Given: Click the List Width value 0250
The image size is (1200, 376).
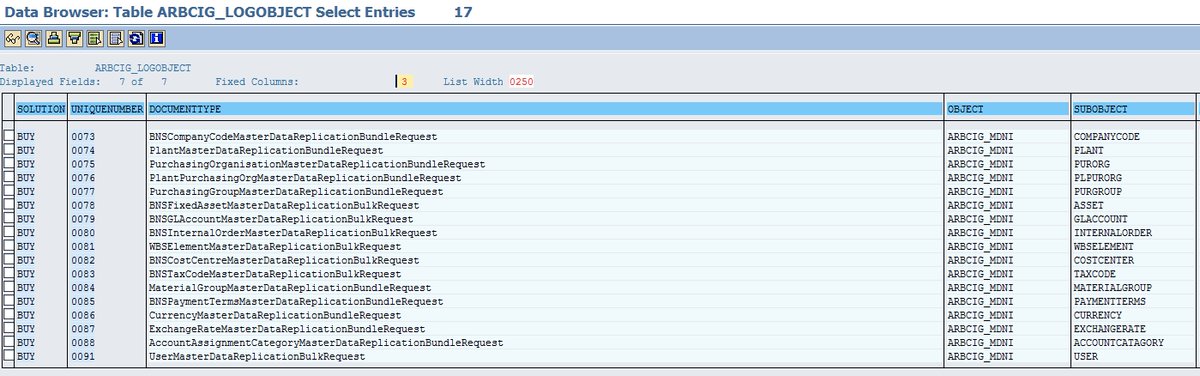Looking at the screenshot, I should pos(521,82).
